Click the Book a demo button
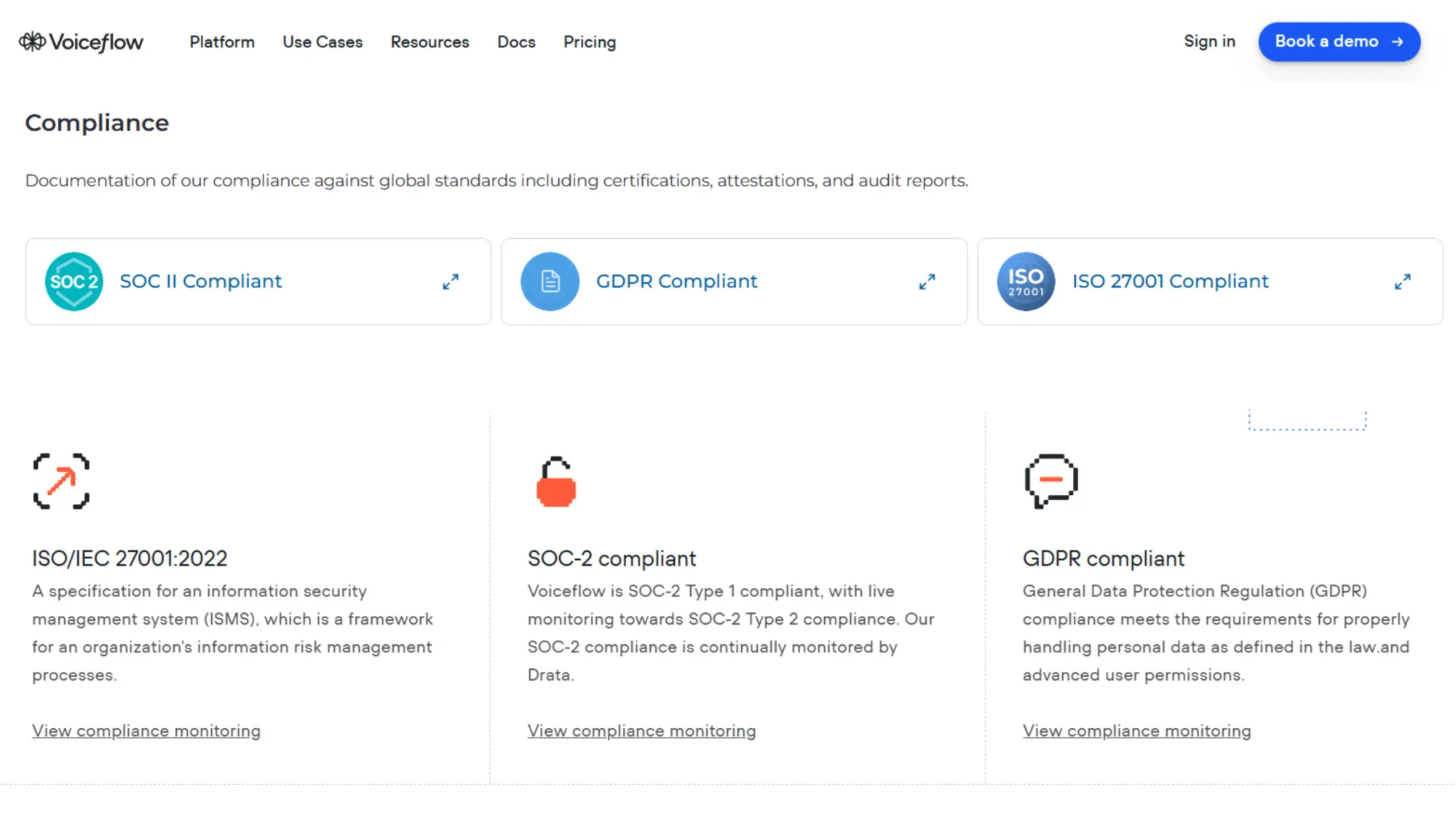 pyautogui.click(x=1339, y=41)
